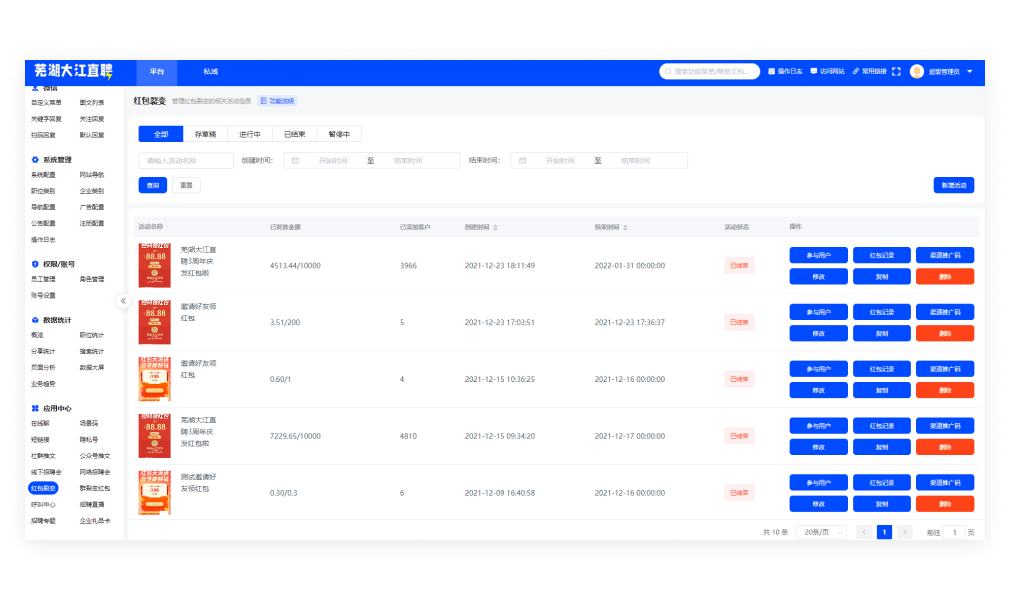Click the blue 查询 search button
1010x600 pixels.
152,185
